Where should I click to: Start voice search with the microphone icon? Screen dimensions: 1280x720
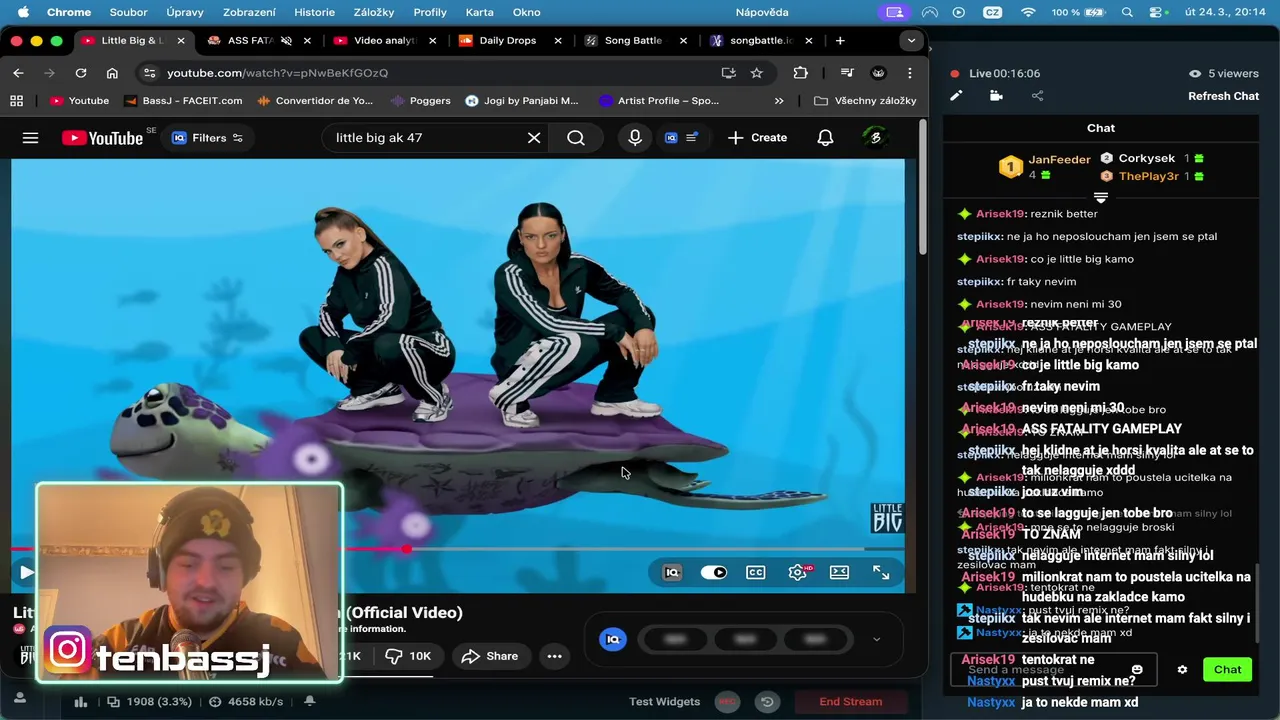click(x=635, y=138)
